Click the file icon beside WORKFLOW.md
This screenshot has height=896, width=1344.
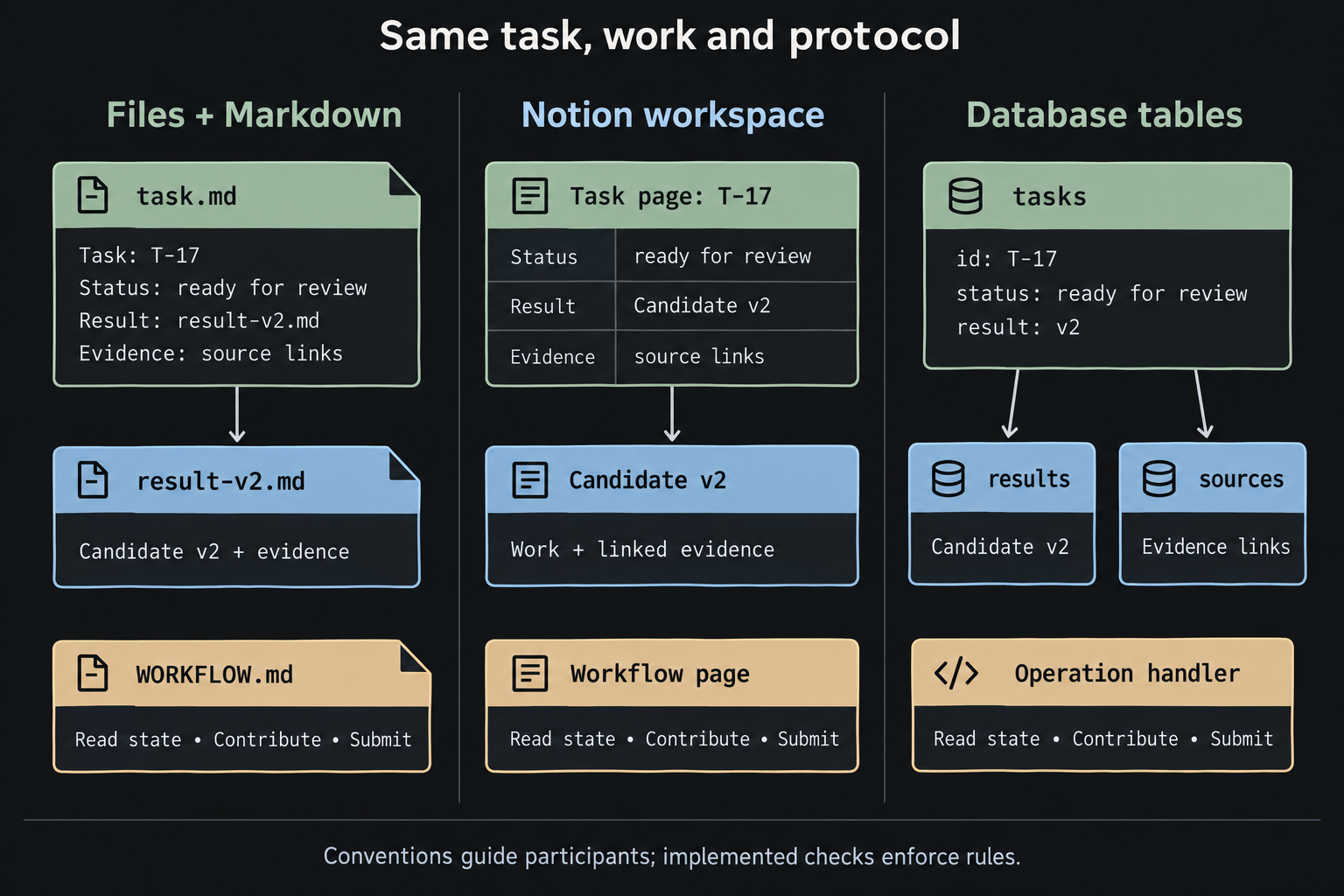(93, 674)
